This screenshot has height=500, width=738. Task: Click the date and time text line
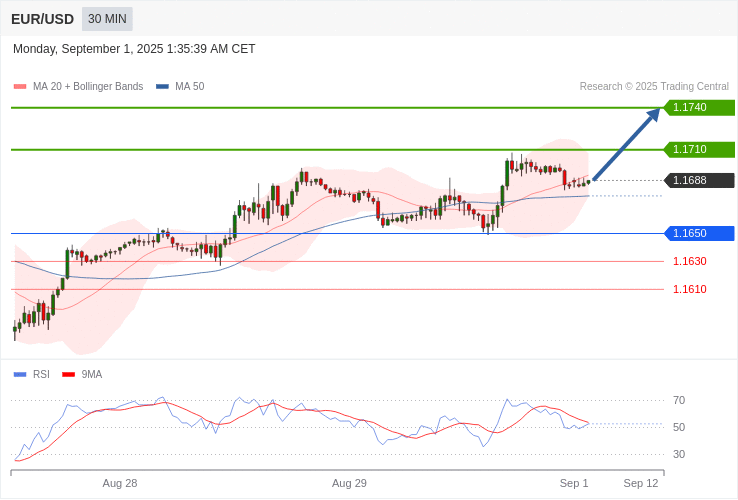point(134,49)
